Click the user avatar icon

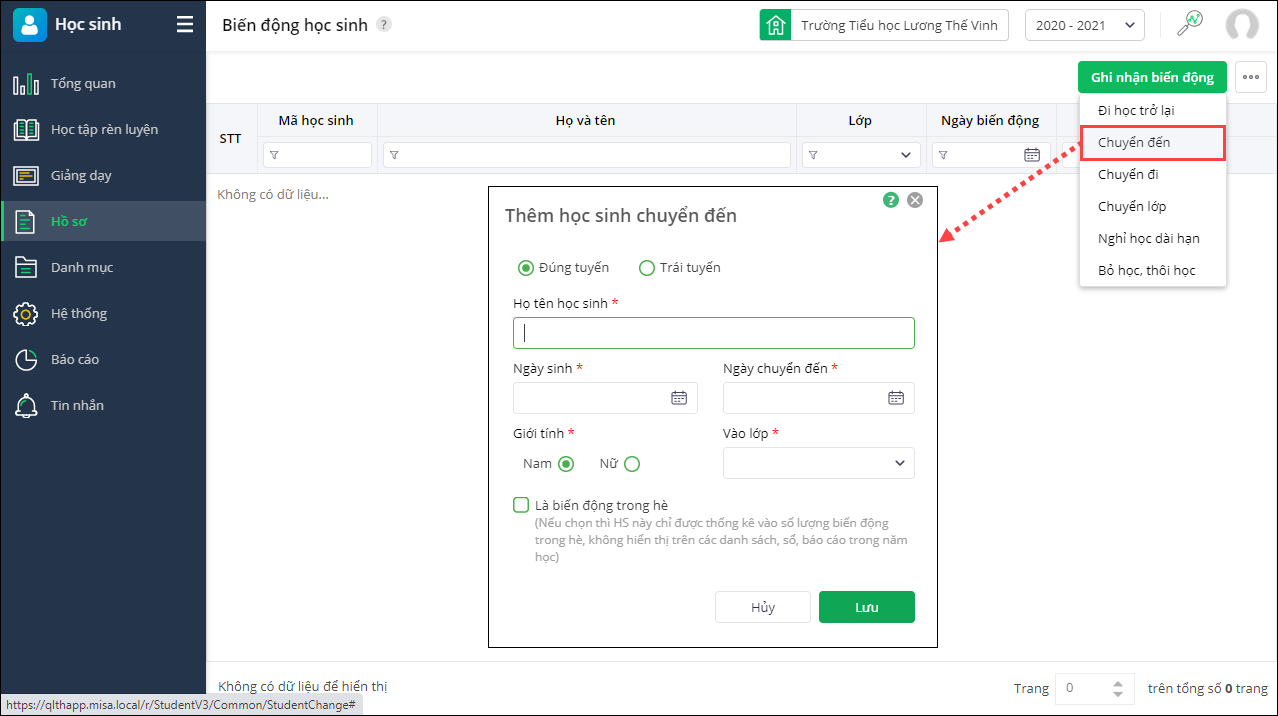pyautogui.click(x=1242, y=25)
